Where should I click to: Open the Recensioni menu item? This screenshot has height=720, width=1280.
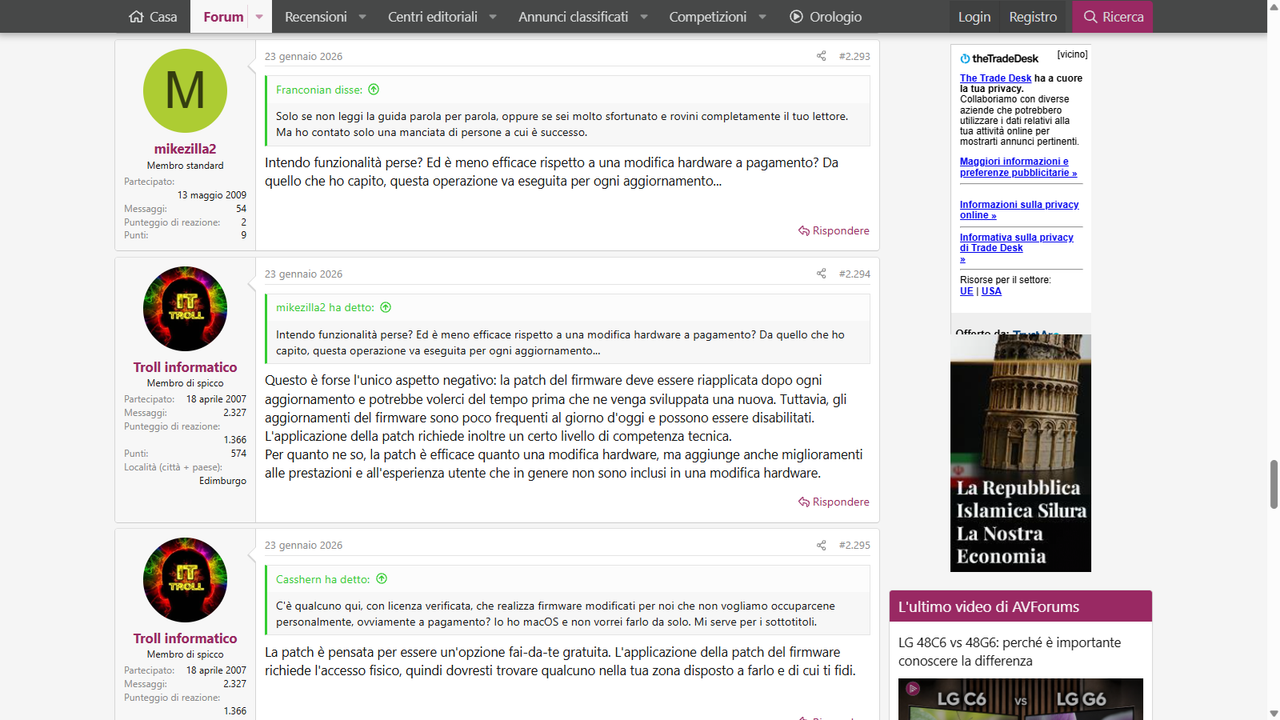(x=316, y=17)
